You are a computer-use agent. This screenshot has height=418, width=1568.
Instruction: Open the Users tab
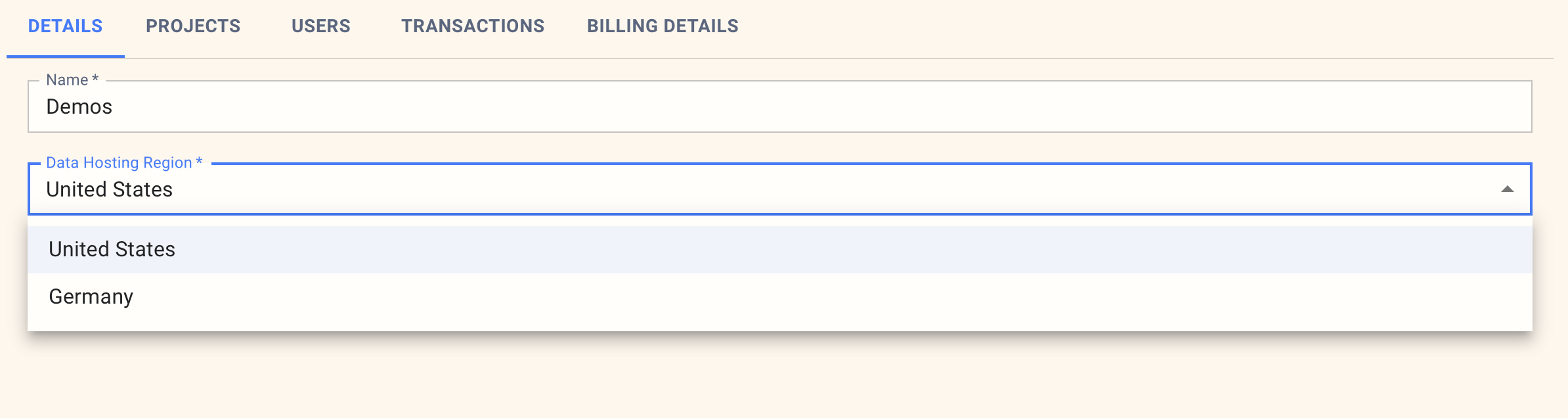[x=320, y=26]
